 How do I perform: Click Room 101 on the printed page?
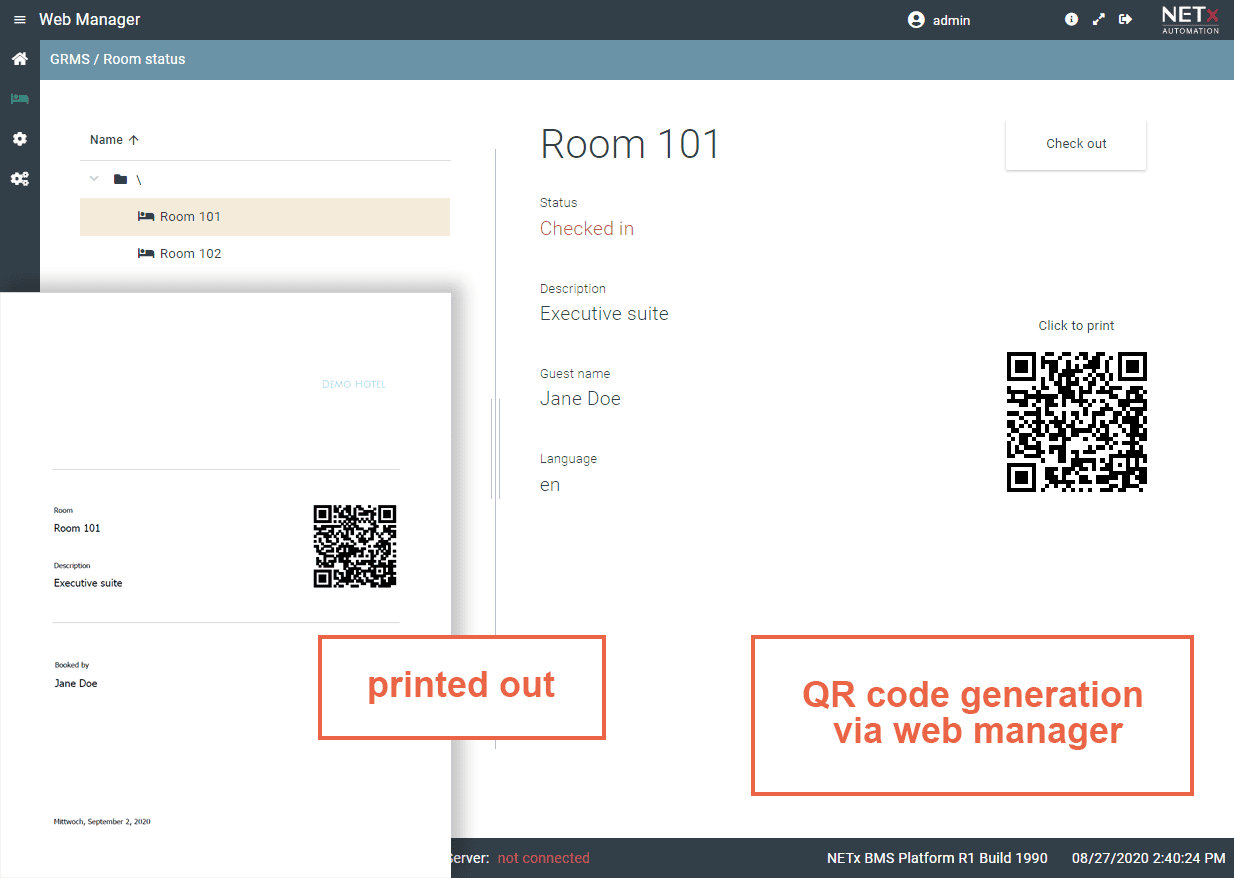pos(77,528)
